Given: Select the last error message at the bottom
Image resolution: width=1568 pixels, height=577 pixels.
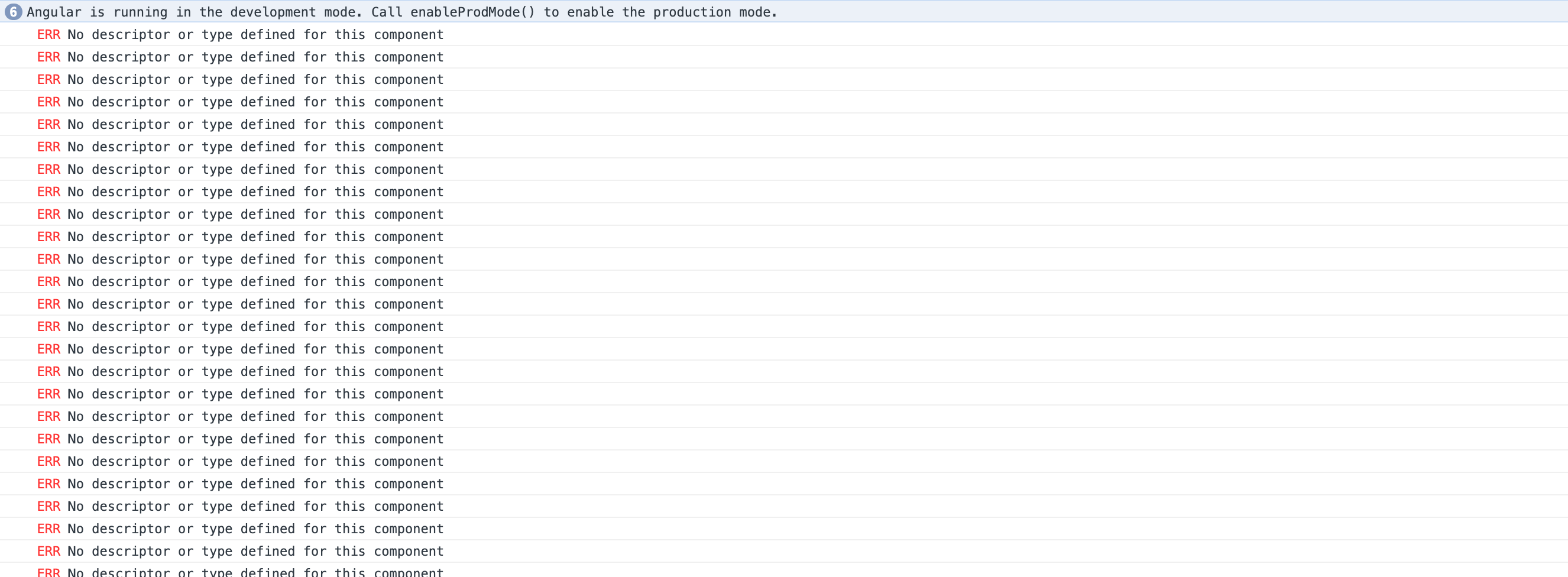Looking at the screenshot, I should (254, 551).
